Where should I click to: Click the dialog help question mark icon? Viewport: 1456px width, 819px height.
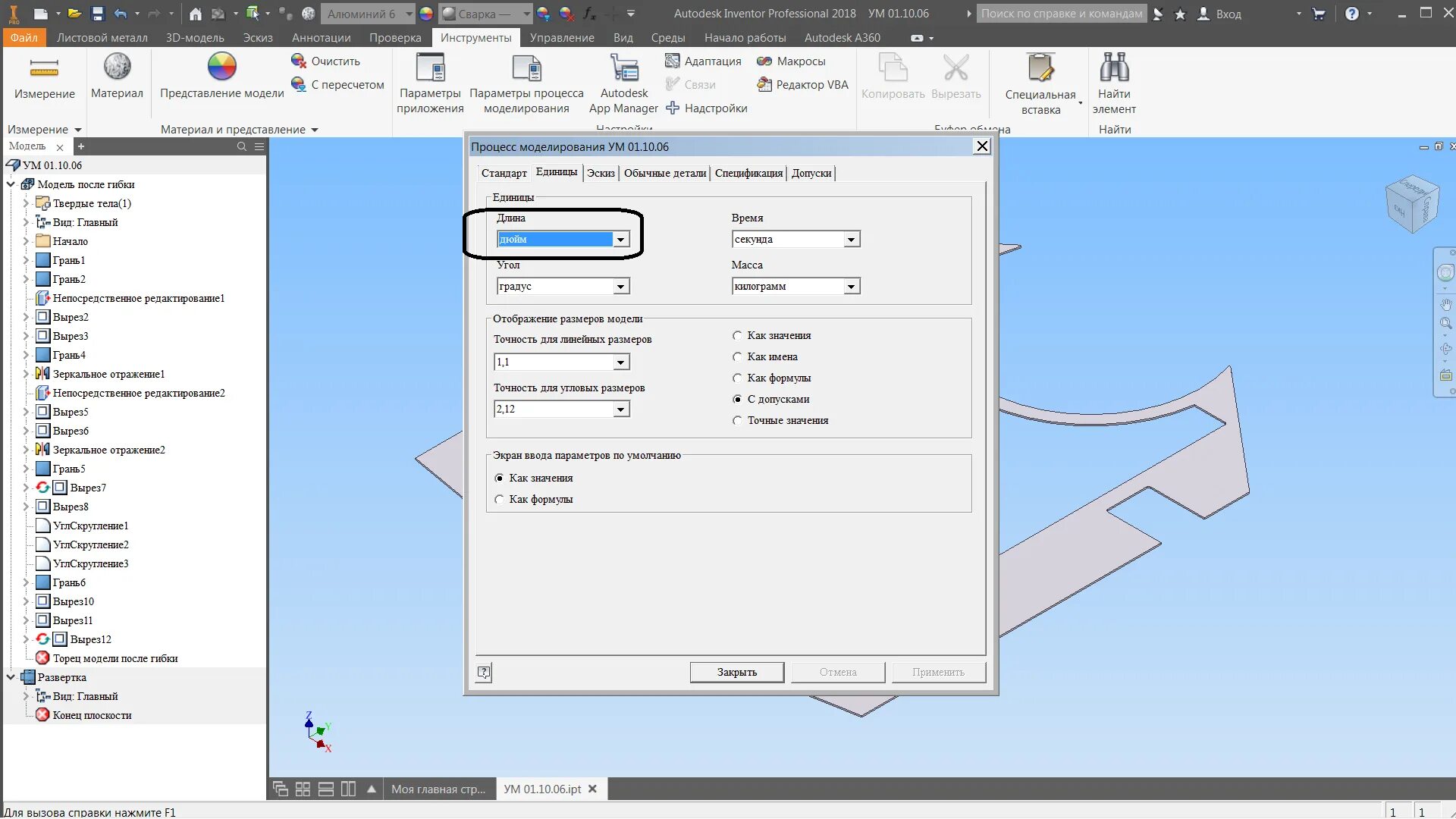(x=484, y=672)
